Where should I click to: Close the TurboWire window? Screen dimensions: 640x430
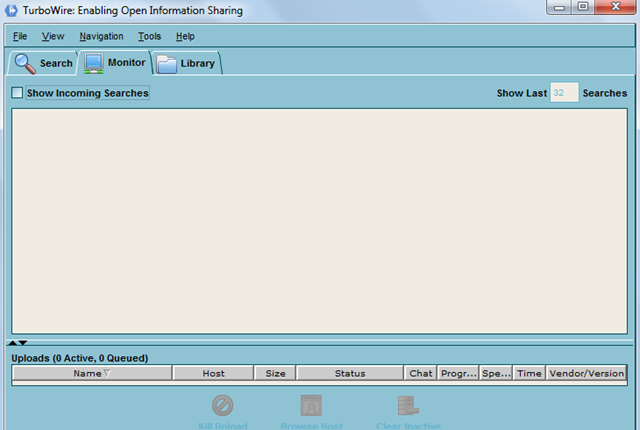point(616,7)
